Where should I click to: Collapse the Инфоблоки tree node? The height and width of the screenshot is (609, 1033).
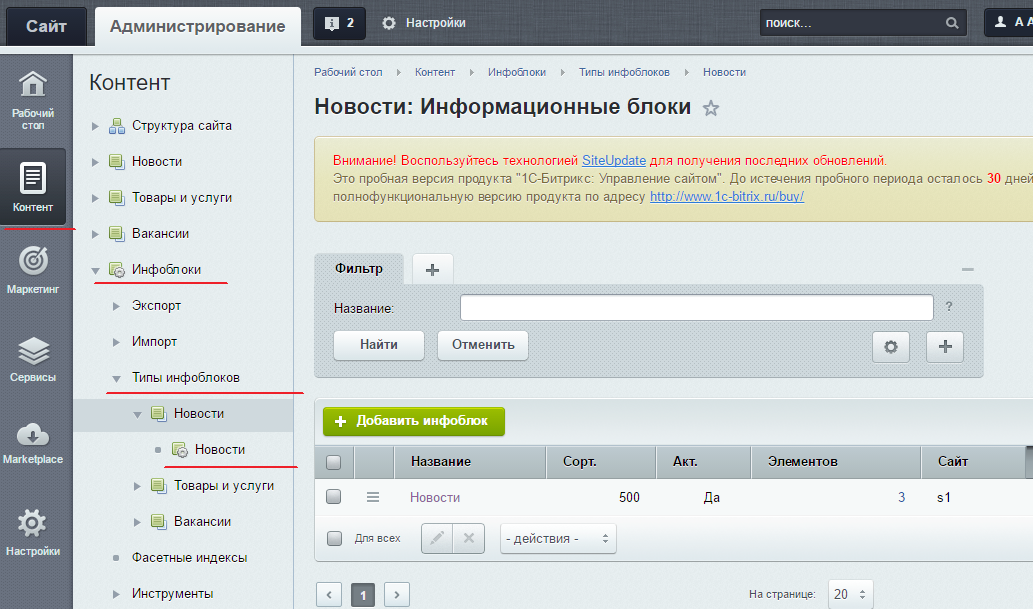(95, 270)
